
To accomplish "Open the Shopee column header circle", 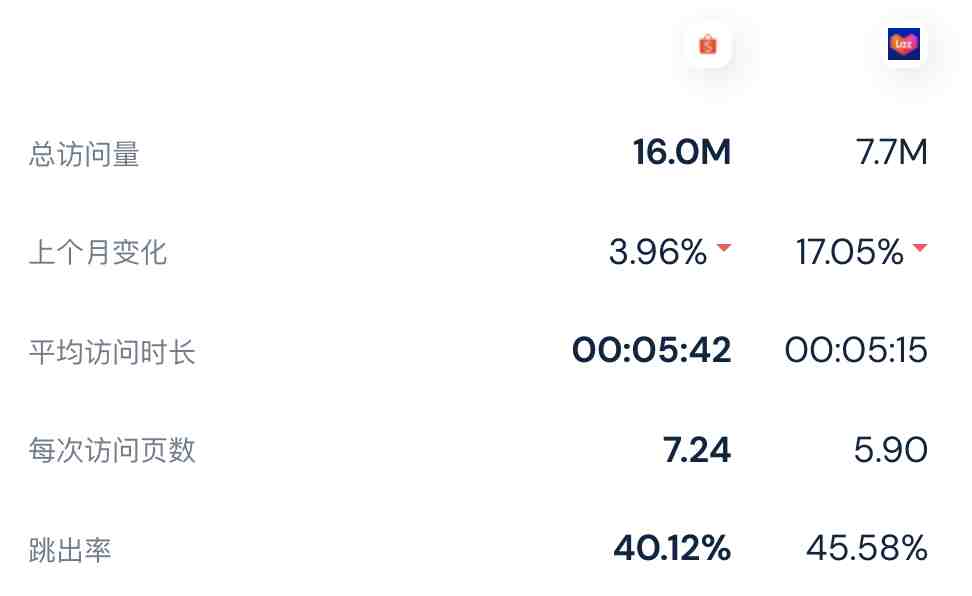I will coord(707,45).
